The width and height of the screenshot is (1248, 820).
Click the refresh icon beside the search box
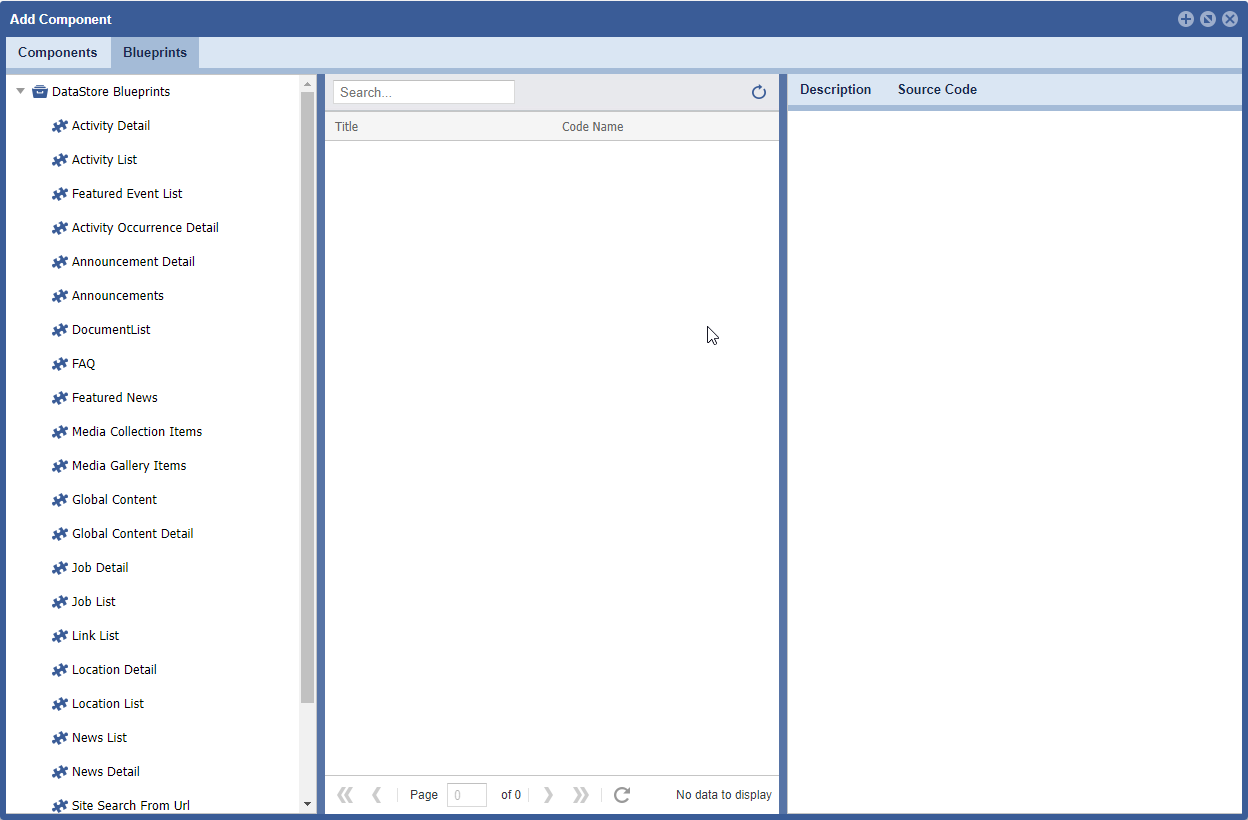[x=759, y=92]
